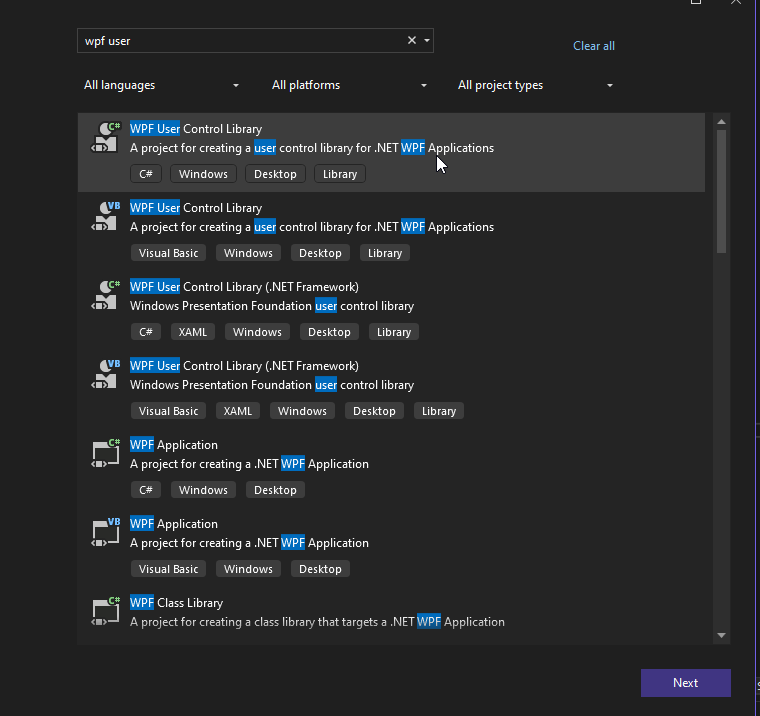Click the C# tag of .NET Framework User Control Library
The width and height of the screenshot is (760, 716).
(x=146, y=332)
